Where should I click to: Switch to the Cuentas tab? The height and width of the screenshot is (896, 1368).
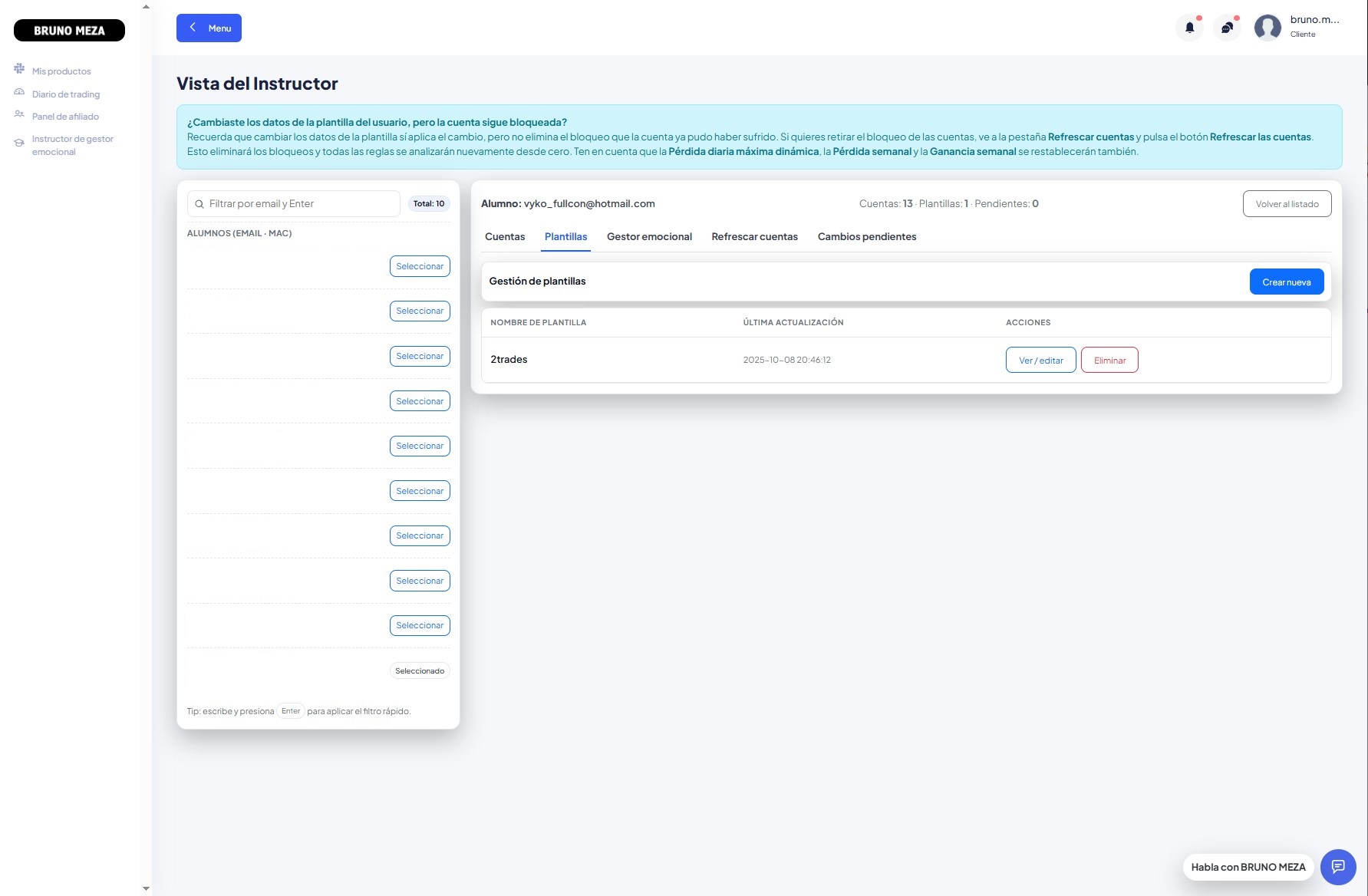pos(505,237)
